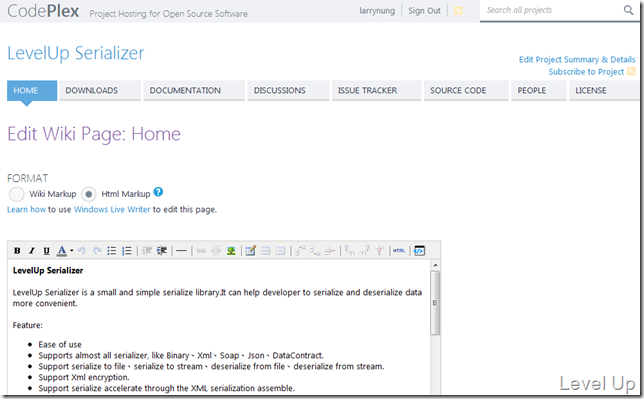644x399 pixels.
Task: Click the table cell properties icon
Action: coord(281,251)
